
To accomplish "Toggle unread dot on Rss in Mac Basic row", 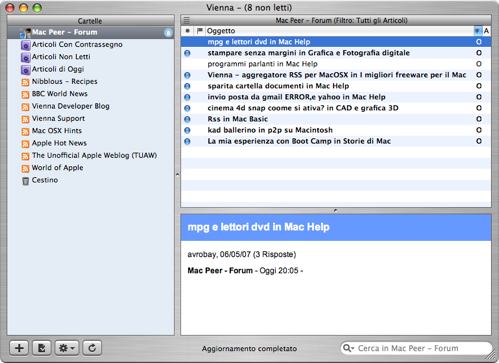I will click(187, 119).
